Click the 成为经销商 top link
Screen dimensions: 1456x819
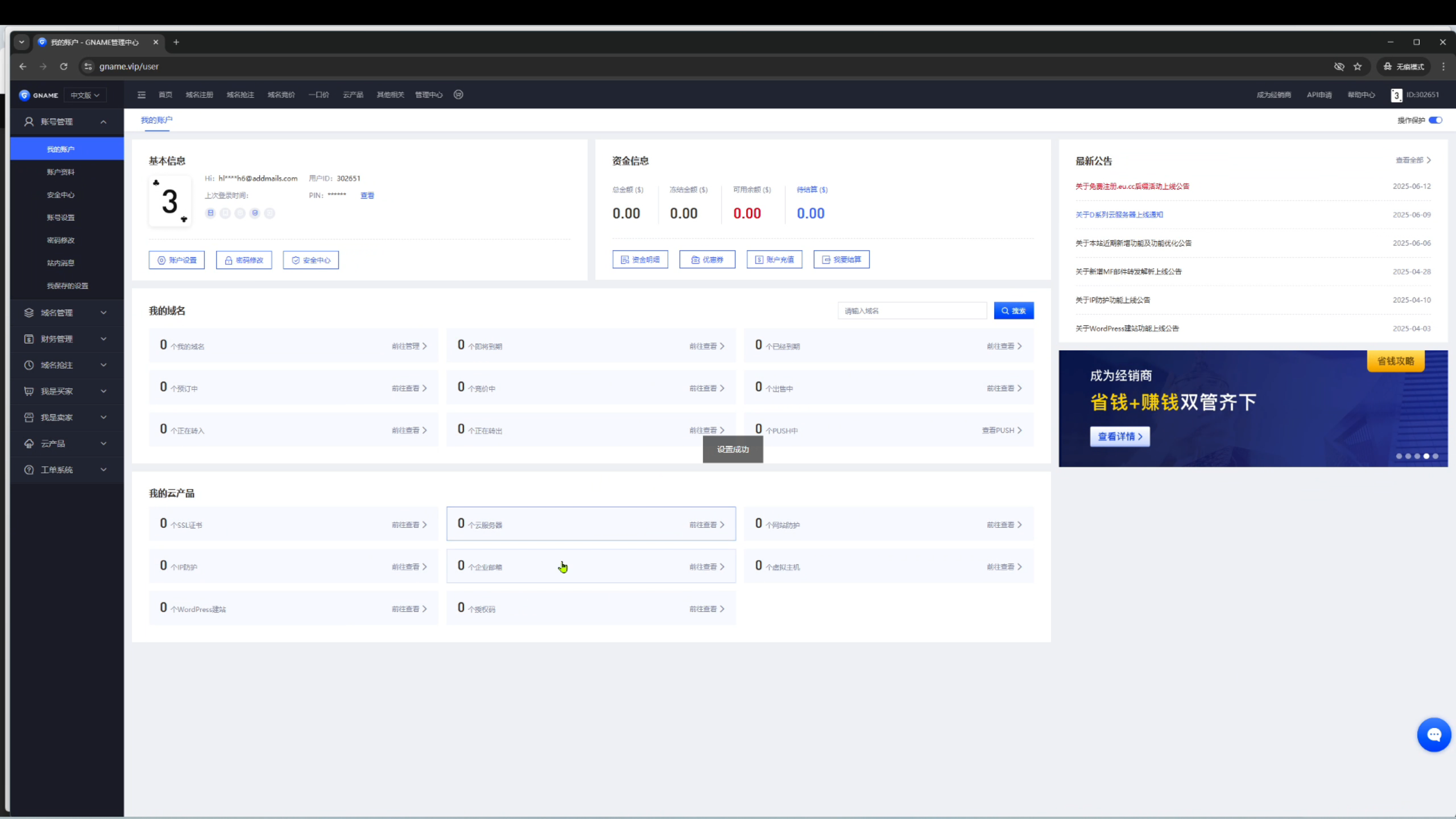(1273, 95)
